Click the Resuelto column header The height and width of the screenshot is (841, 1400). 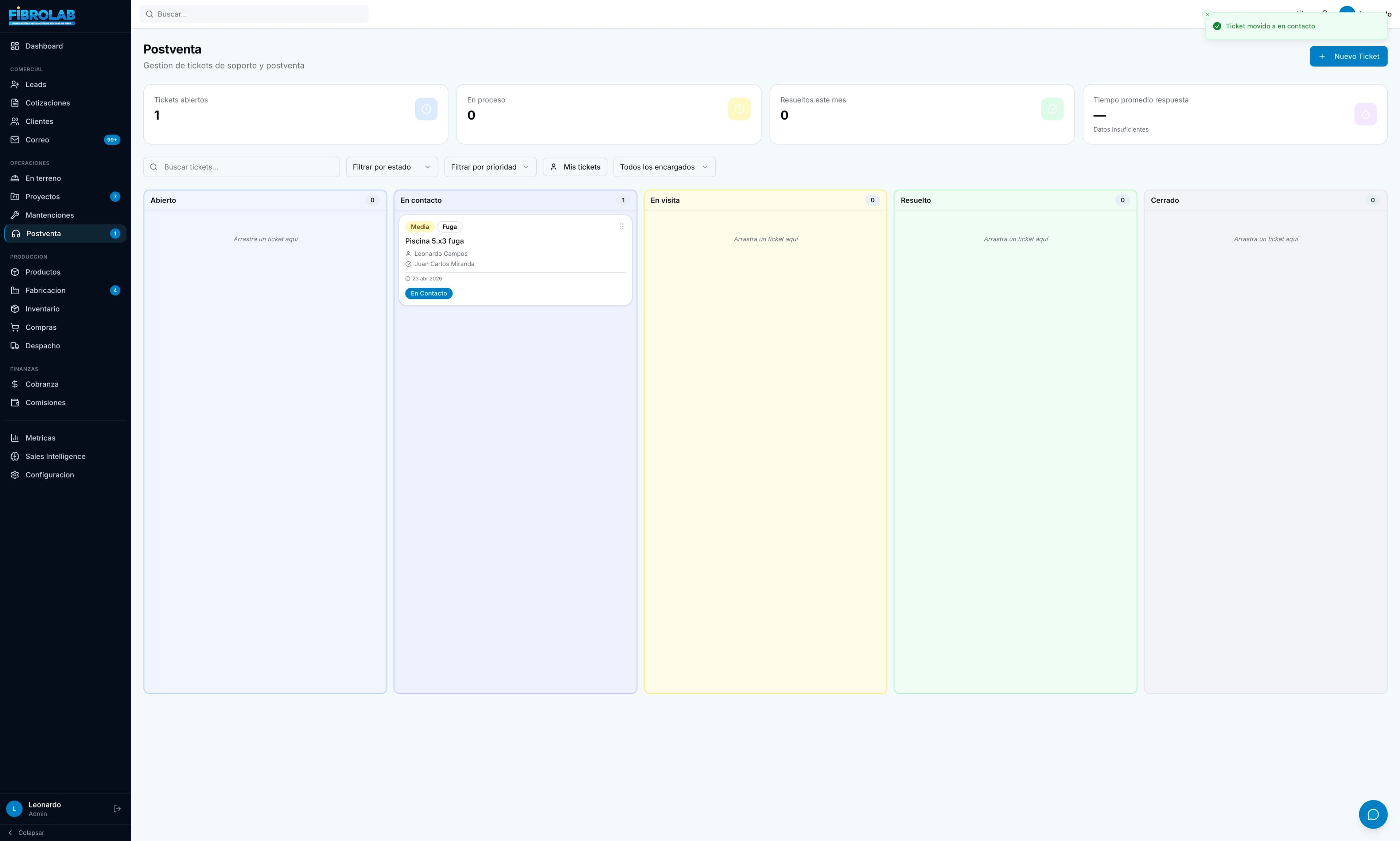pyautogui.click(x=1015, y=200)
